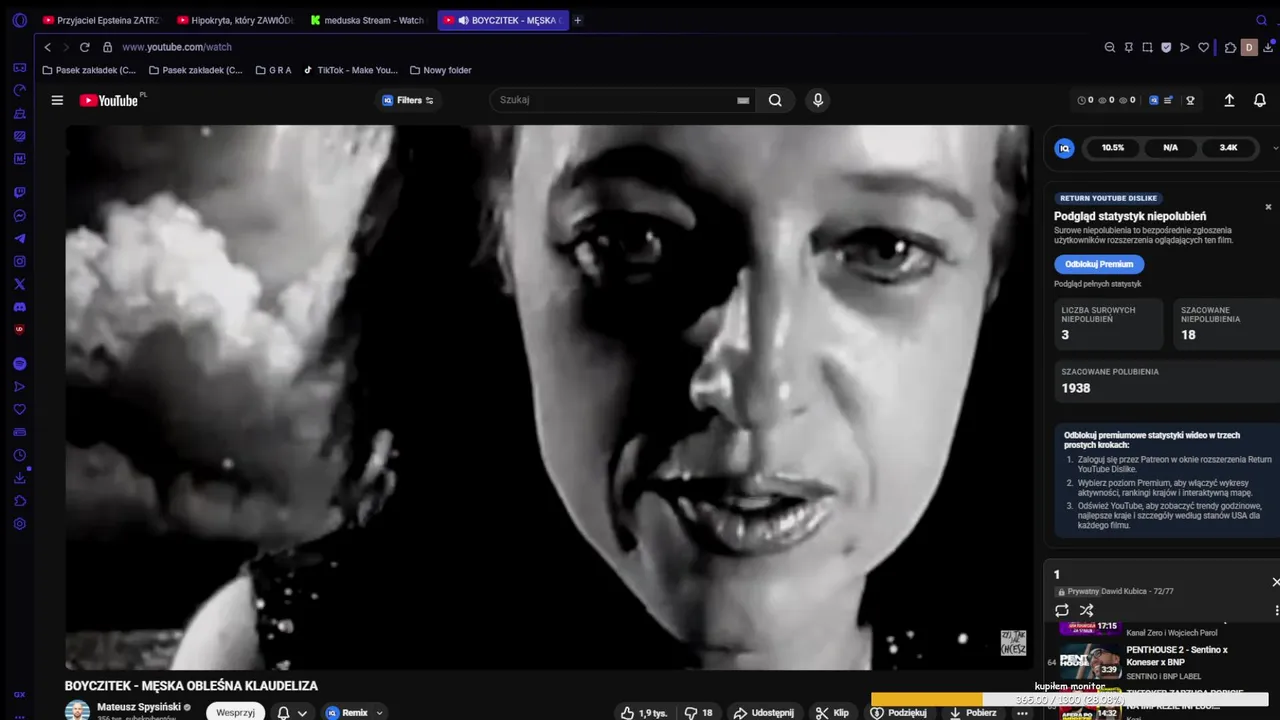Screen dimensions: 1280x720
Task: Start voice search with microphone icon
Action: pos(818,100)
